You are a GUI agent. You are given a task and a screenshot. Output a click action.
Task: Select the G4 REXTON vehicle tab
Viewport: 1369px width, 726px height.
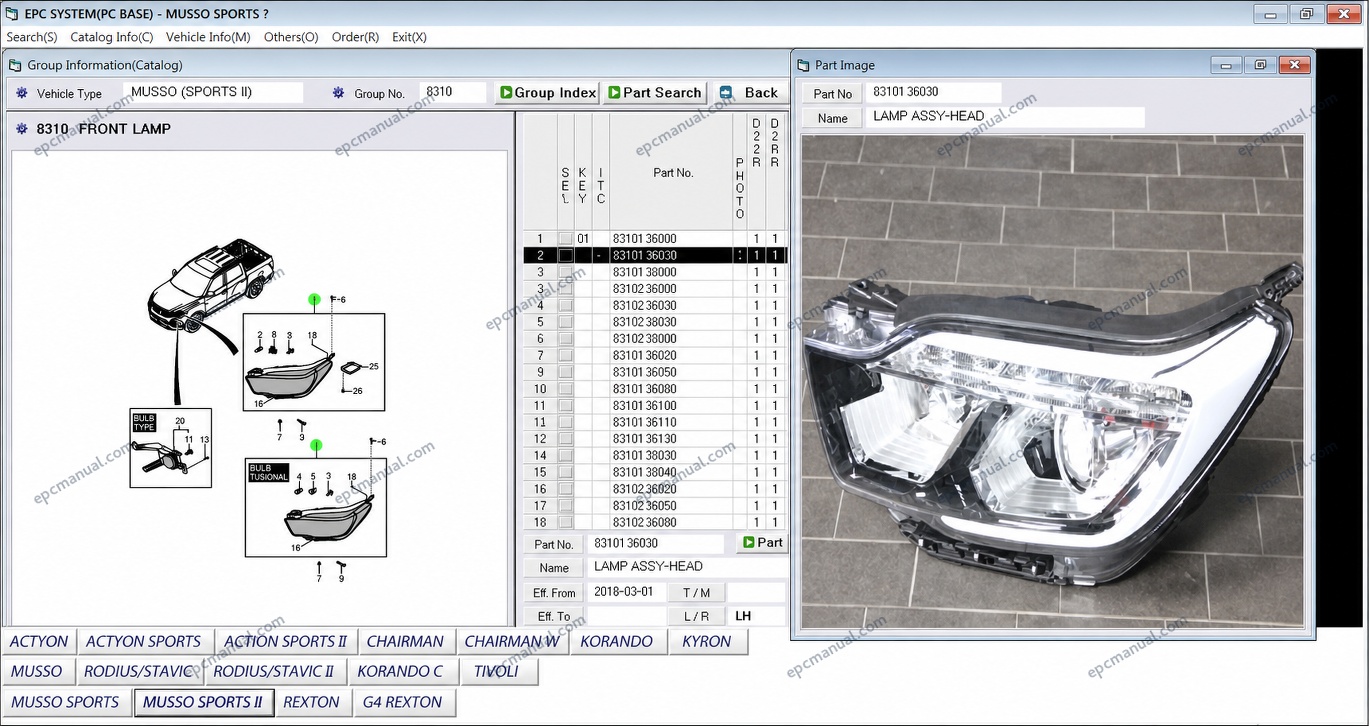pos(402,702)
